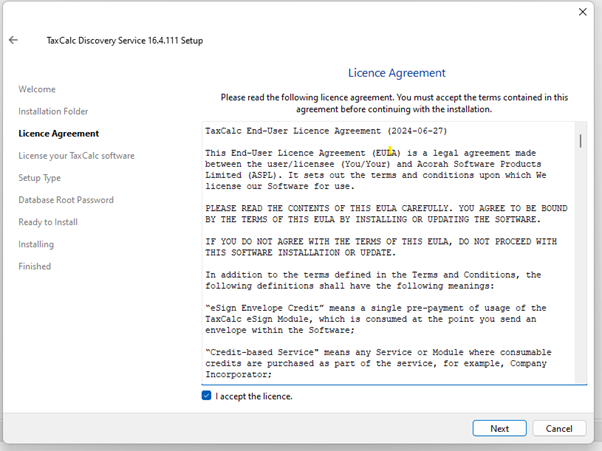Select the Ready to Install step
This screenshot has width=602, height=451.
pyautogui.click(x=48, y=222)
